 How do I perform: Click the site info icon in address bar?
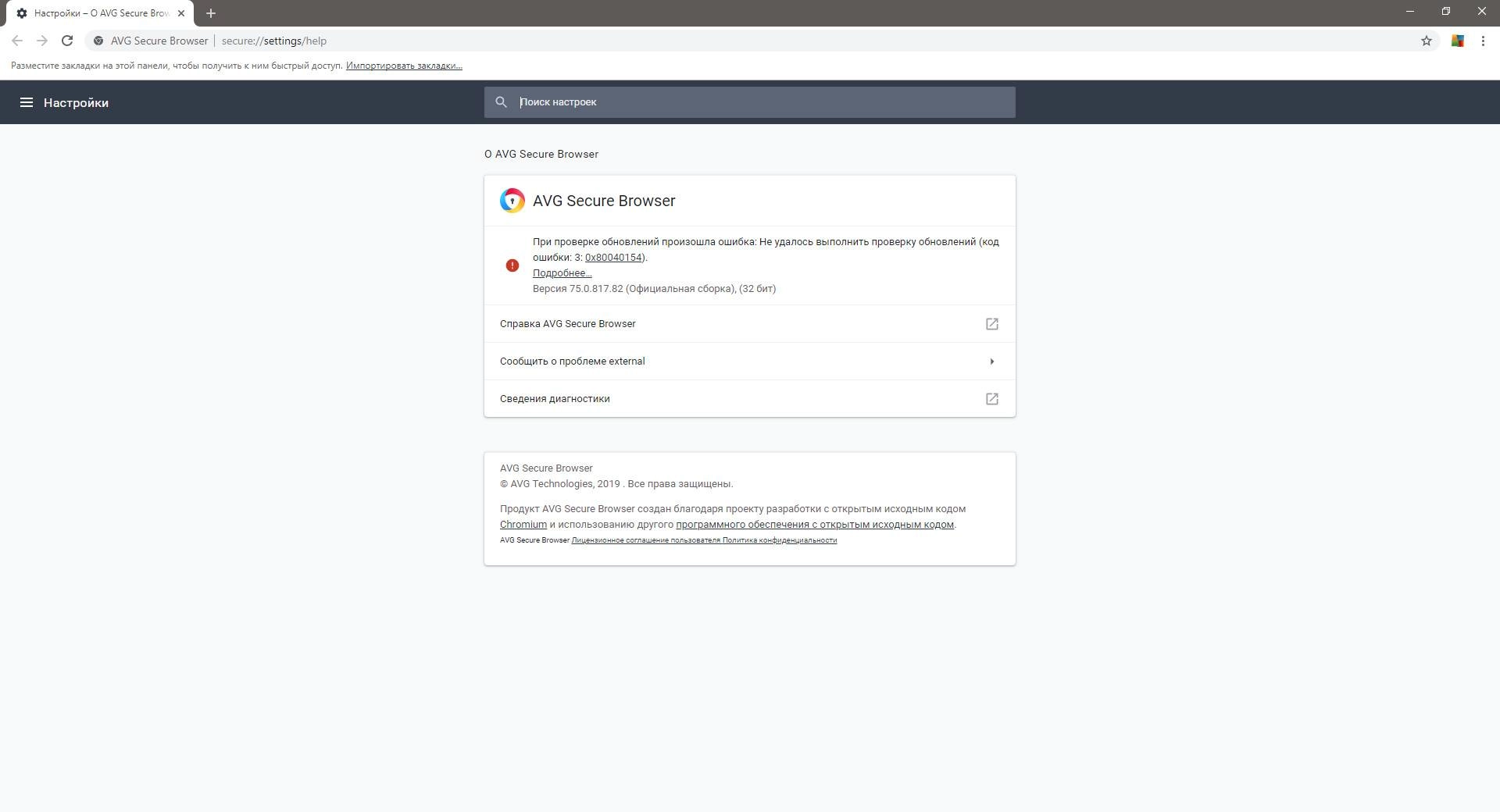(x=98, y=41)
